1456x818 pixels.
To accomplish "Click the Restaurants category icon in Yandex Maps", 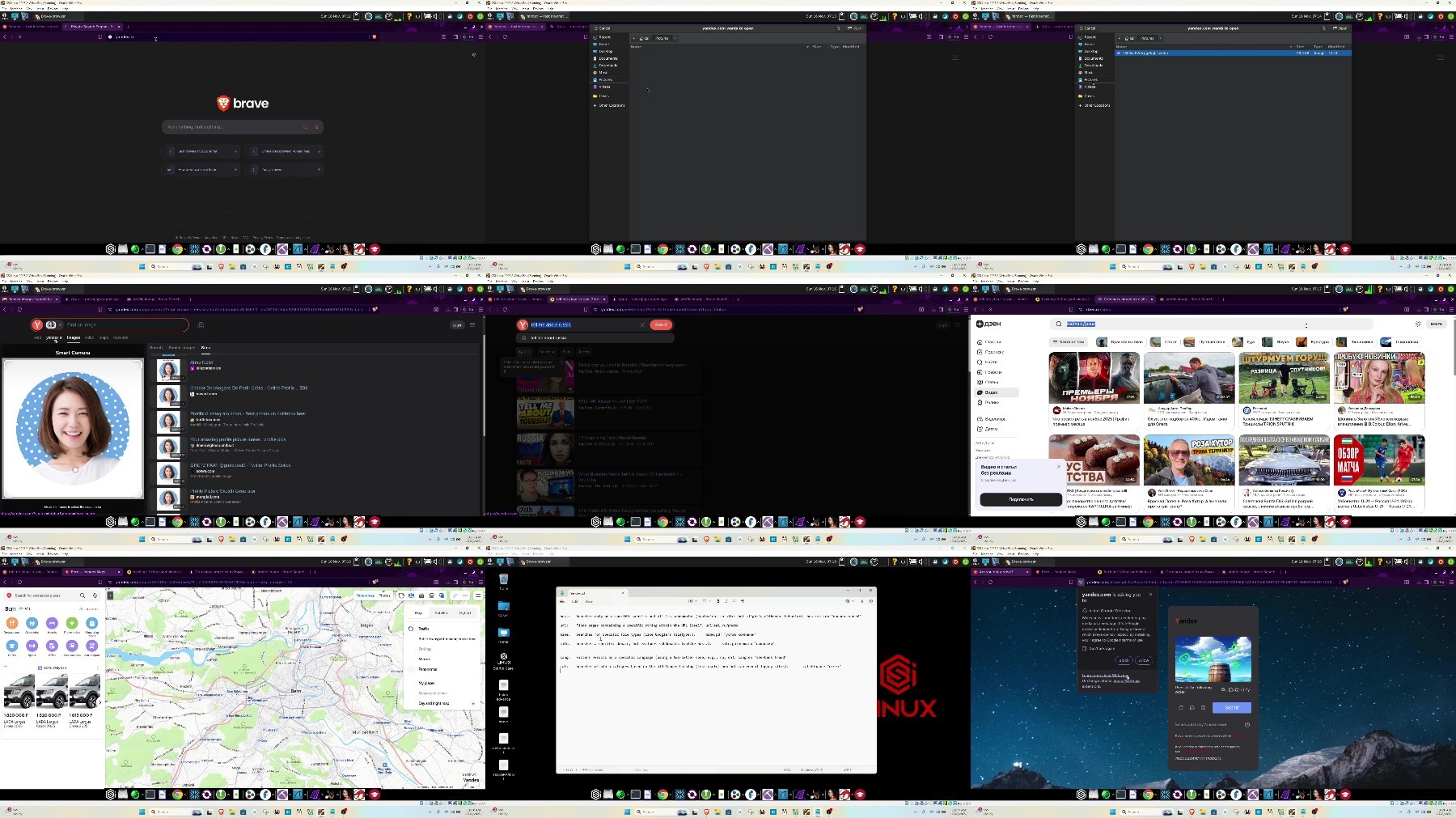I will pyautogui.click(x=12, y=623).
